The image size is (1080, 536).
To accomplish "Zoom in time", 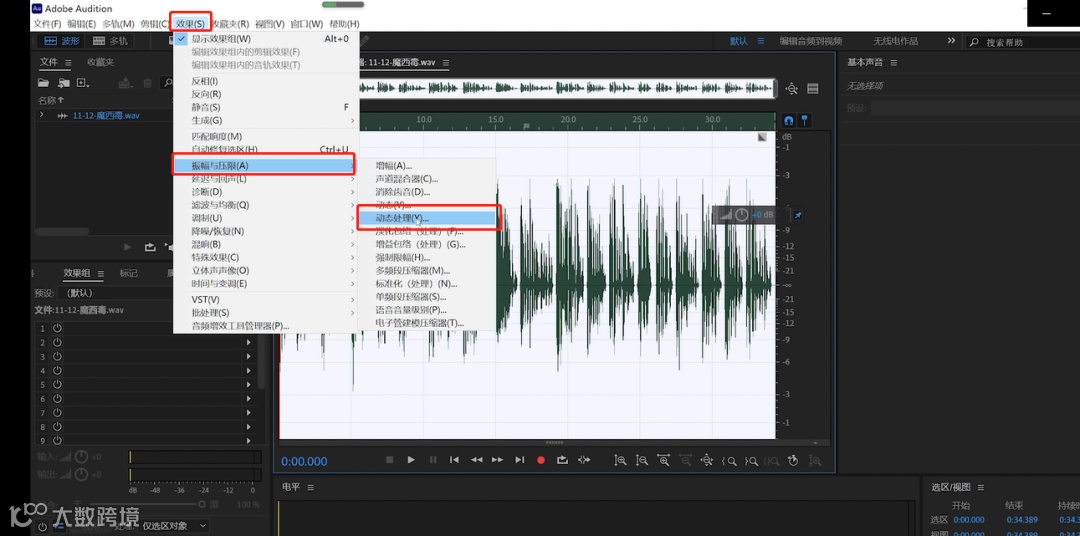I will tap(663, 461).
